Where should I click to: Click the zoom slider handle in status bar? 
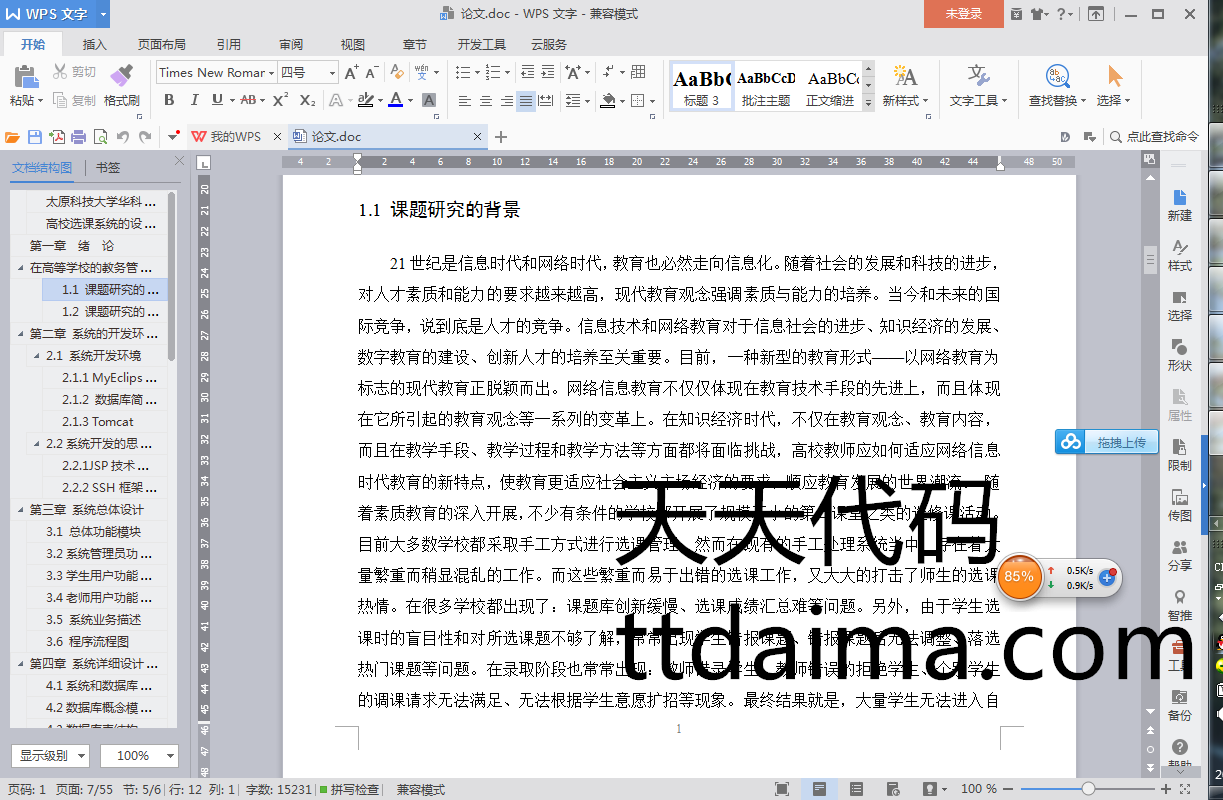click(1088, 789)
